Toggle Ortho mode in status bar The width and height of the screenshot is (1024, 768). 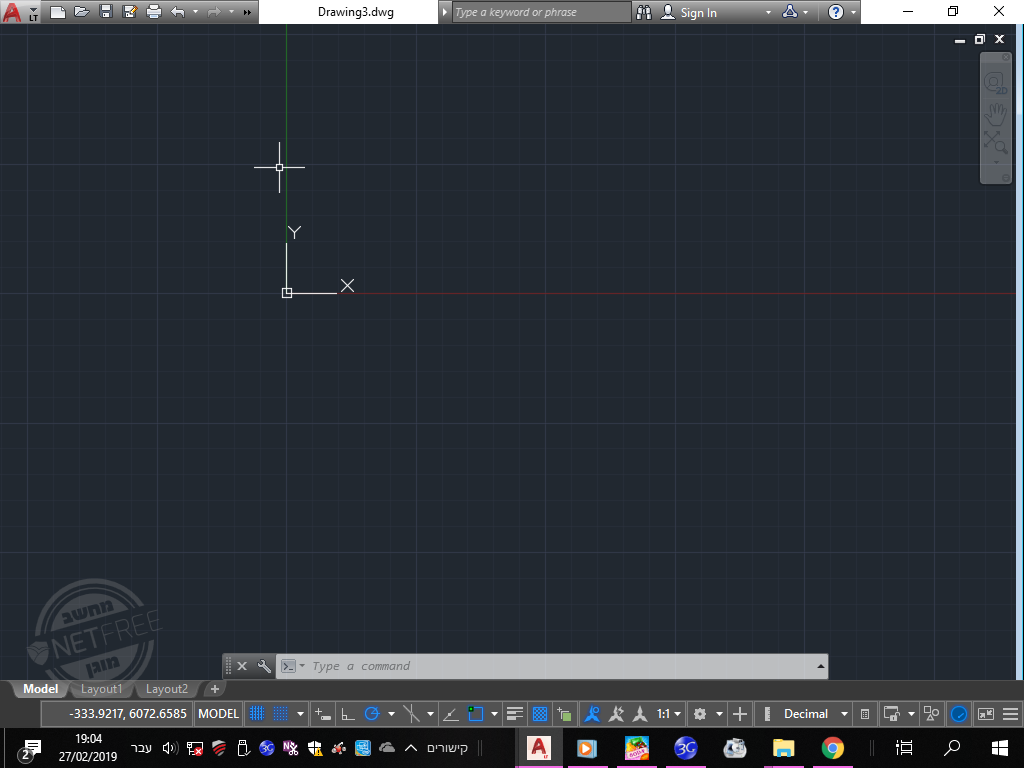(347, 714)
